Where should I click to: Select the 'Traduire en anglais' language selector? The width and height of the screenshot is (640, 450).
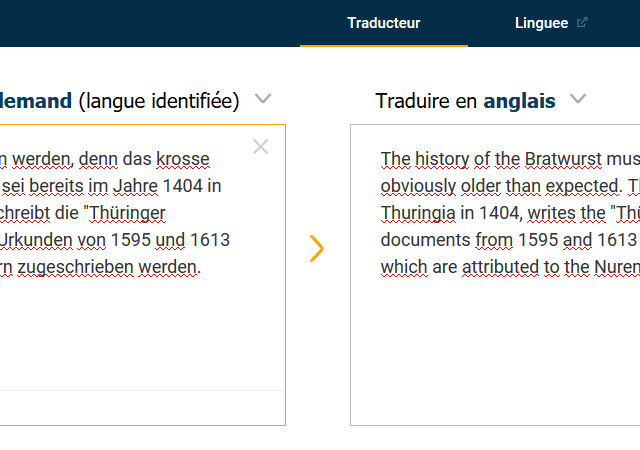pyautogui.click(x=465, y=101)
